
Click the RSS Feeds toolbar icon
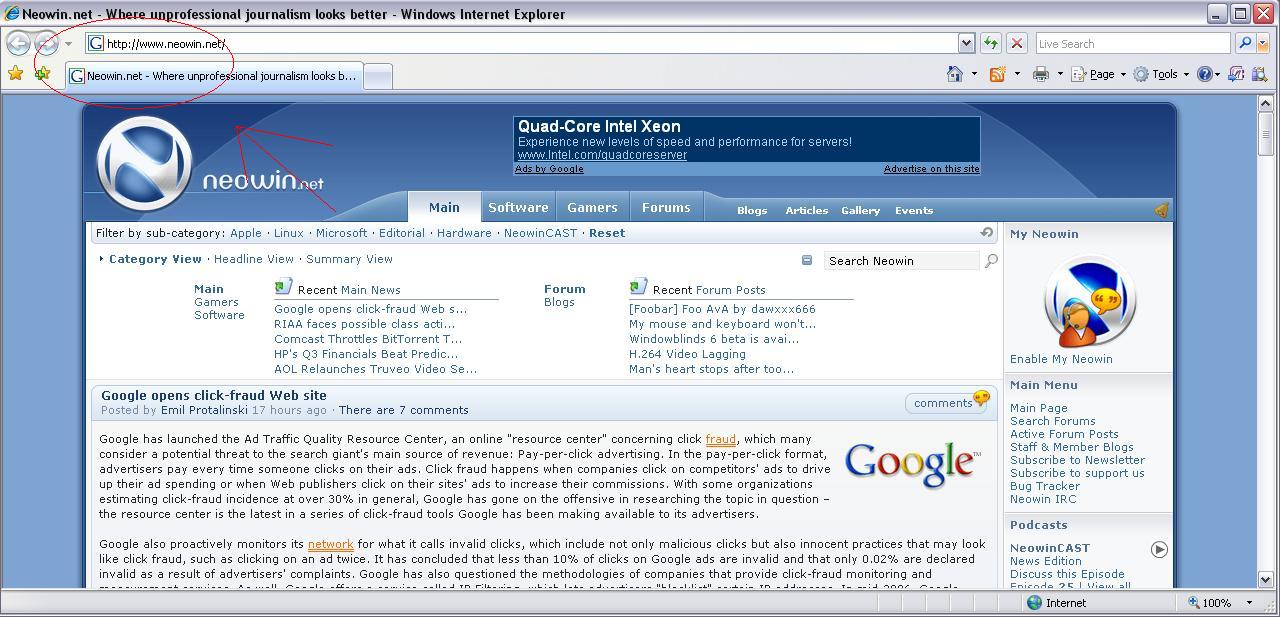click(x=997, y=74)
